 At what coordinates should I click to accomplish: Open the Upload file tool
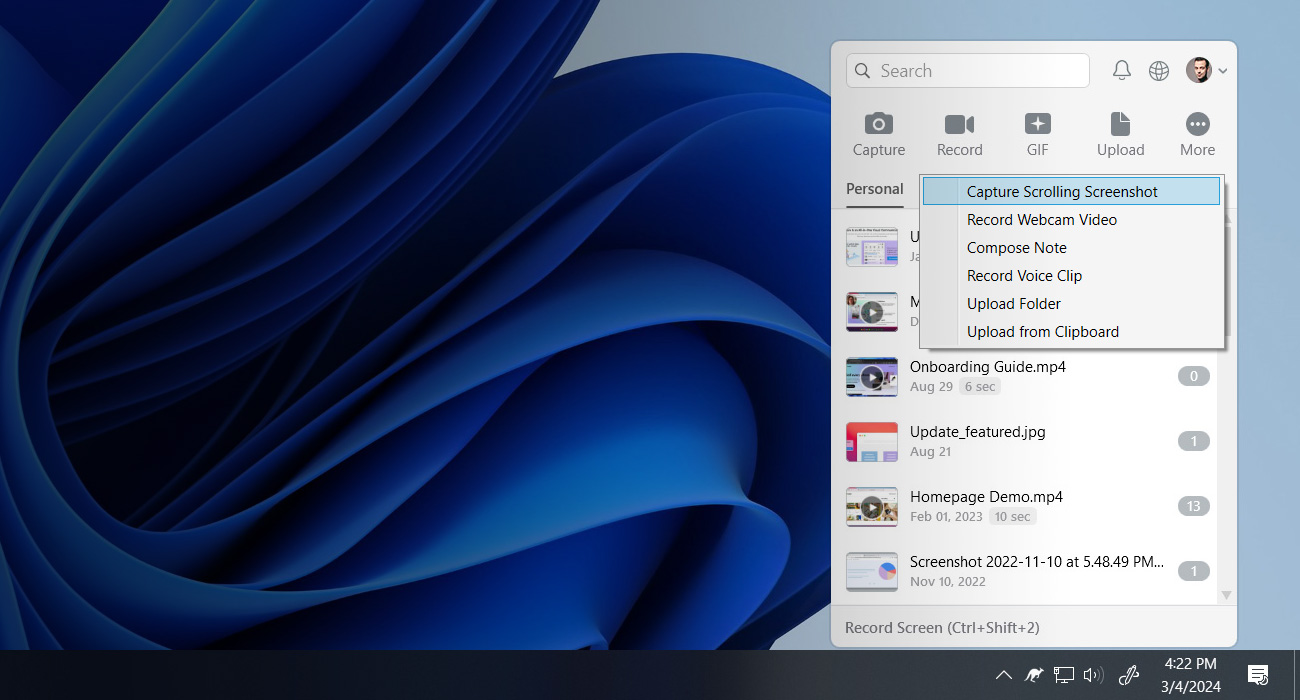tap(1119, 133)
